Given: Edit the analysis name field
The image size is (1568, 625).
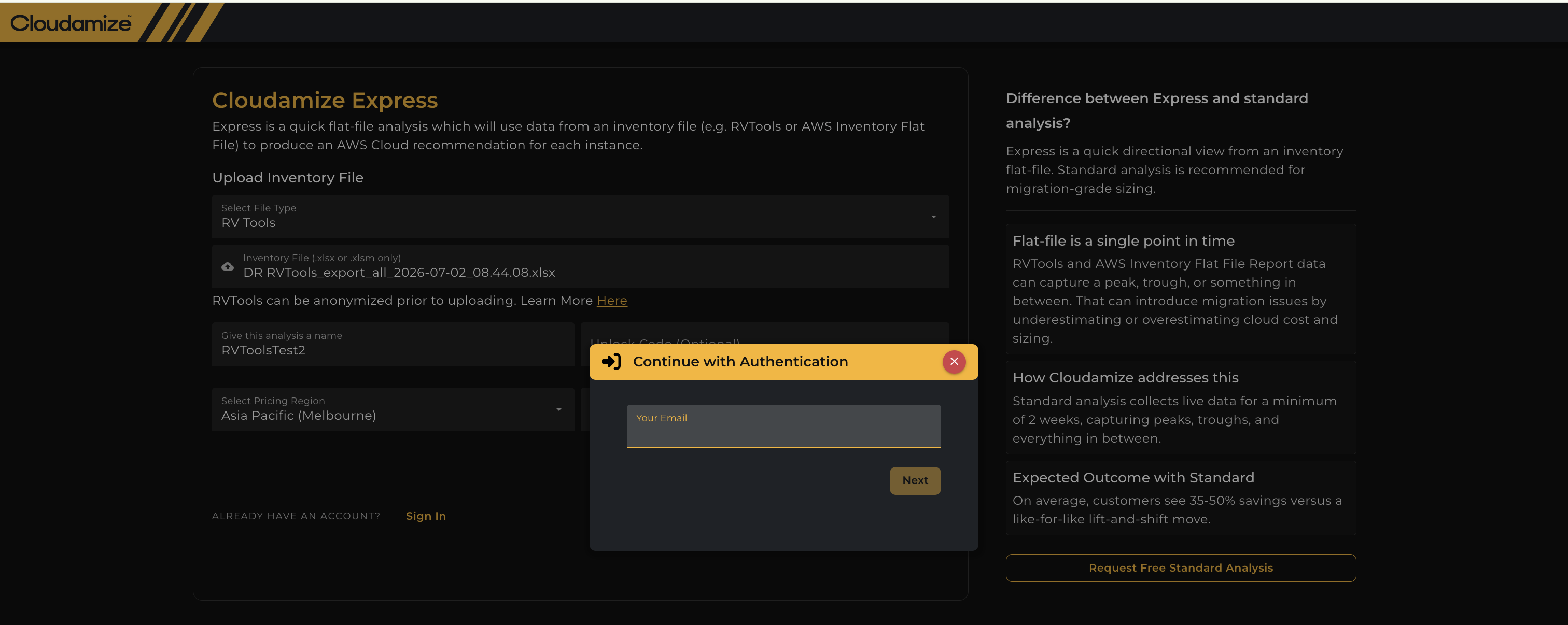Looking at the screenshot, I should click(393, 345).
